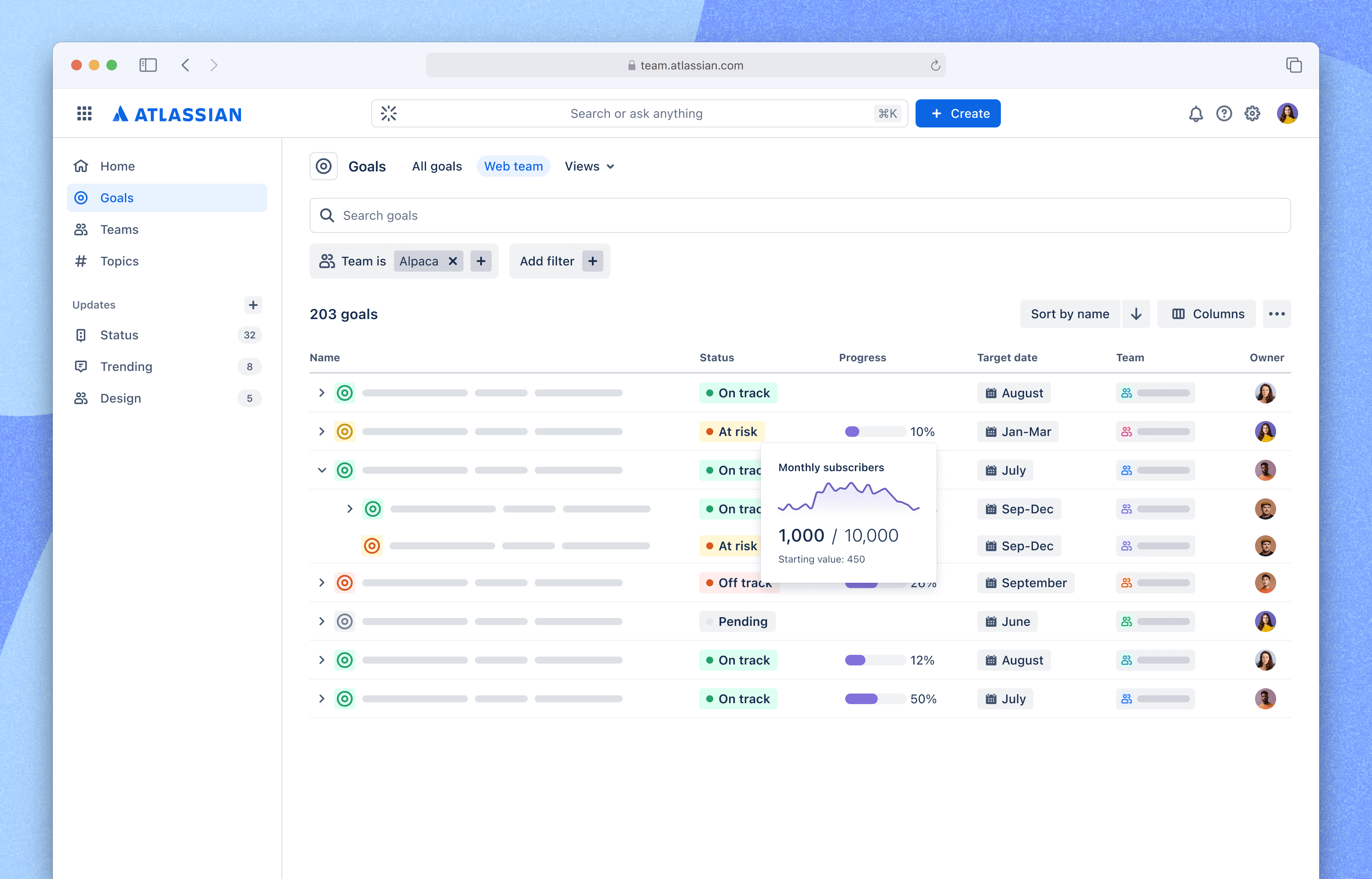Screen dimensions: 1372x879
Task: Reload the page with refresh icon
Action: pyautogui.click(x=935, y=65)
